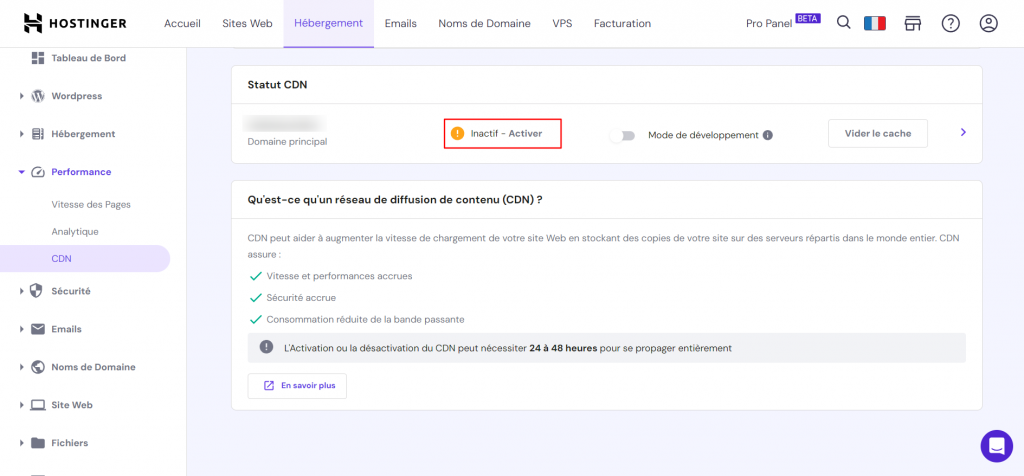Click Consommation réduite de la bande passante
Viewport: 1024px width, 476px height.
click(x=366, y=320)
